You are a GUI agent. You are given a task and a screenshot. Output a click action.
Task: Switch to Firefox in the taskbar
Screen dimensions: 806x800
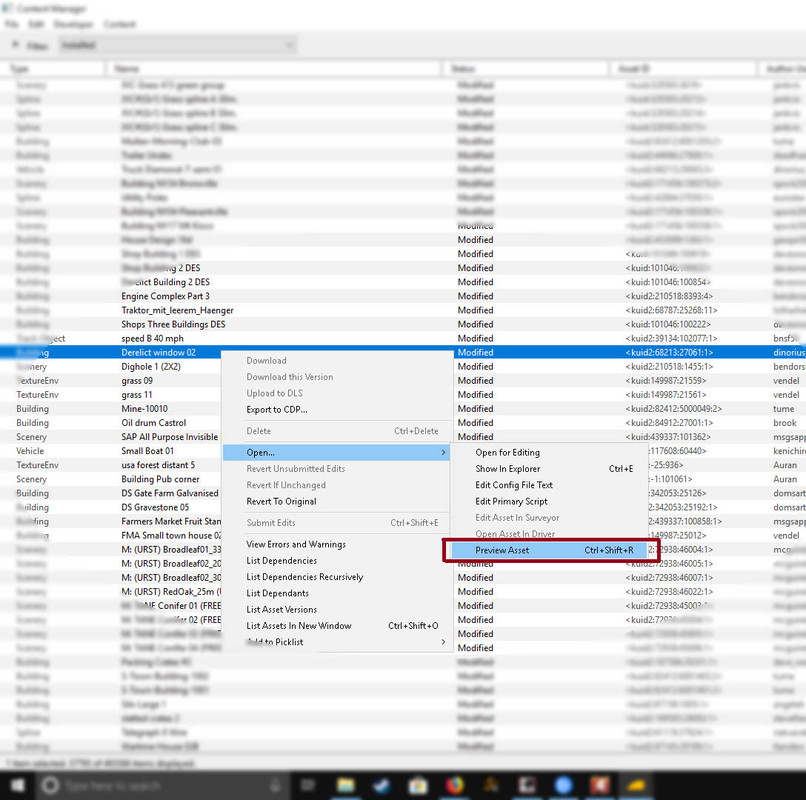pos(454,786)
